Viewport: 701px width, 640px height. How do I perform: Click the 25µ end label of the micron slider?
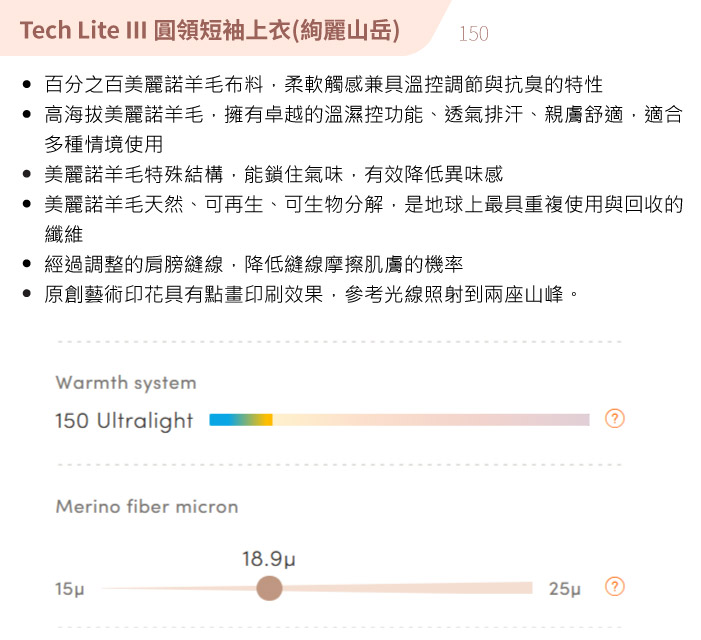[565, 589]
